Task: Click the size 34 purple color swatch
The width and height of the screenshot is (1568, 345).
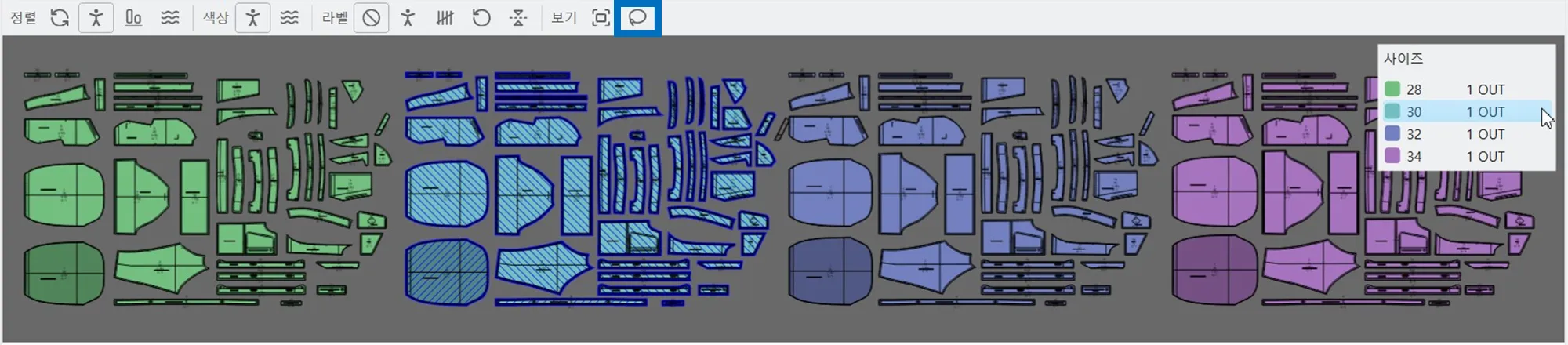Action: tap(1392, 155)
